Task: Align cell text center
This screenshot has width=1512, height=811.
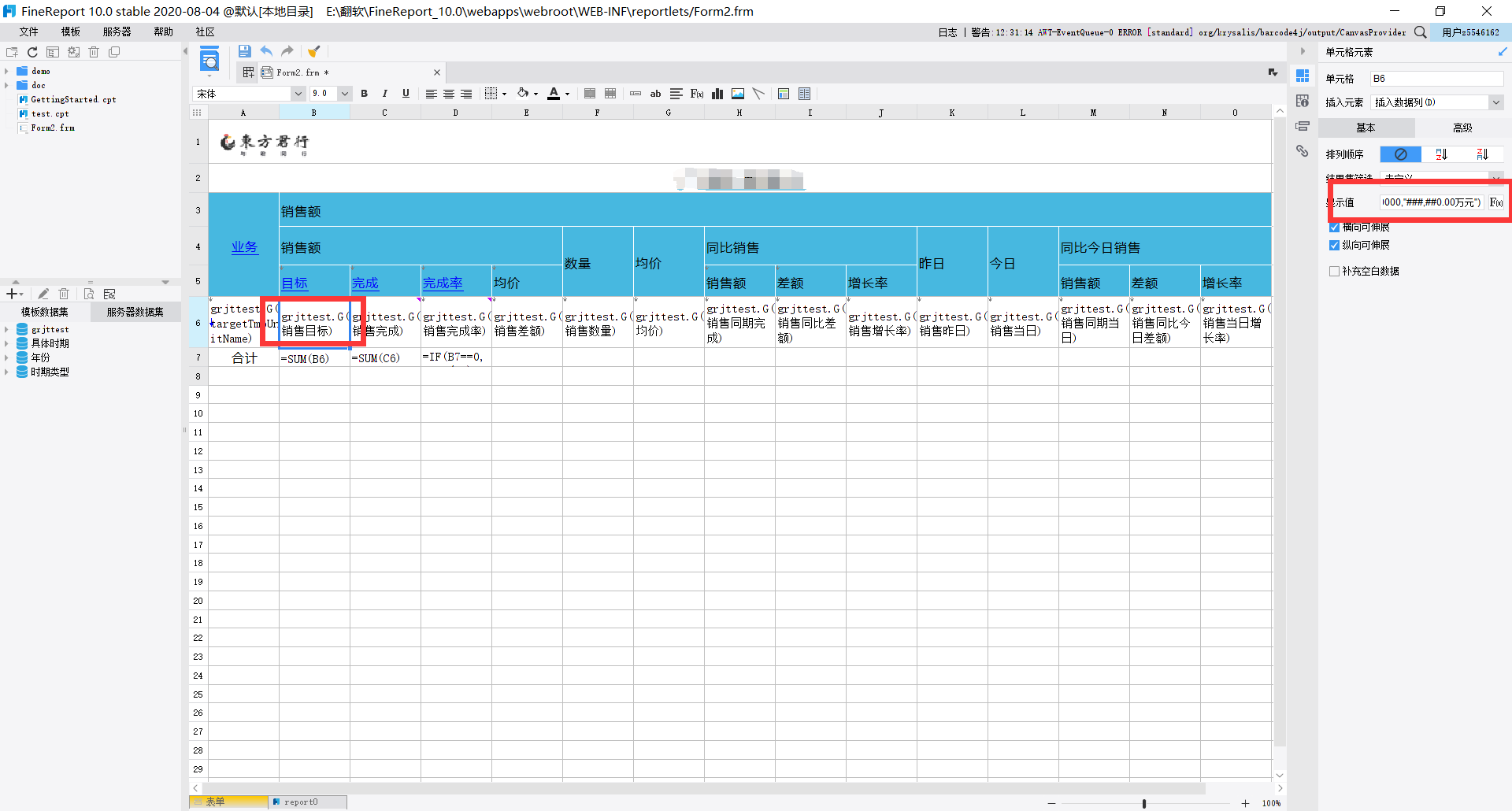Action: coord(449,94)
